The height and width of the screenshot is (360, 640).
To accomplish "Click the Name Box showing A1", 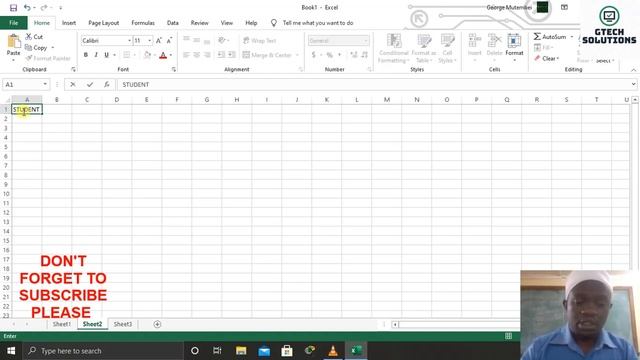I will pos(22,84).
